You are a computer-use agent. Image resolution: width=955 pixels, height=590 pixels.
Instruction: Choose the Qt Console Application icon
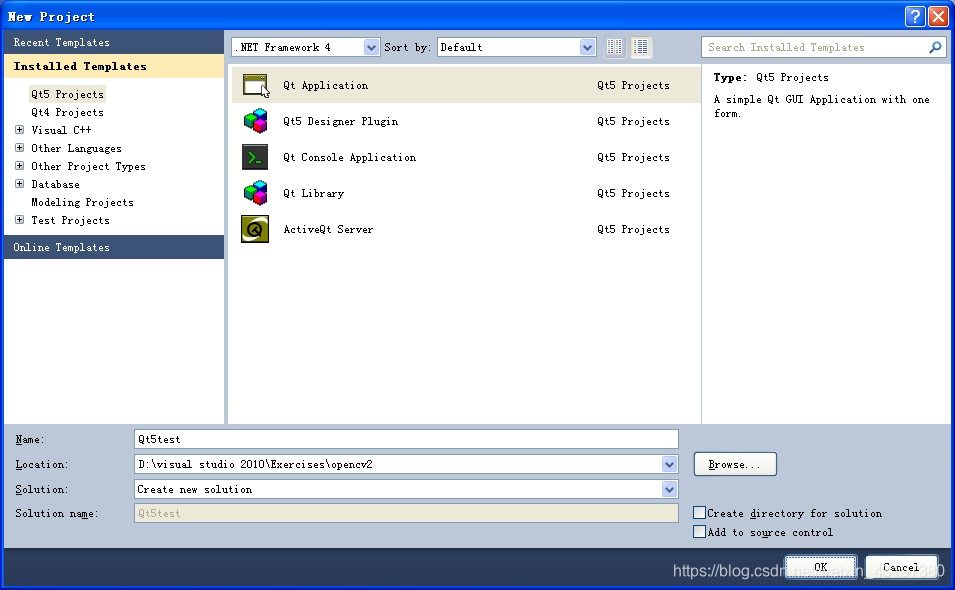click(253, 157)
